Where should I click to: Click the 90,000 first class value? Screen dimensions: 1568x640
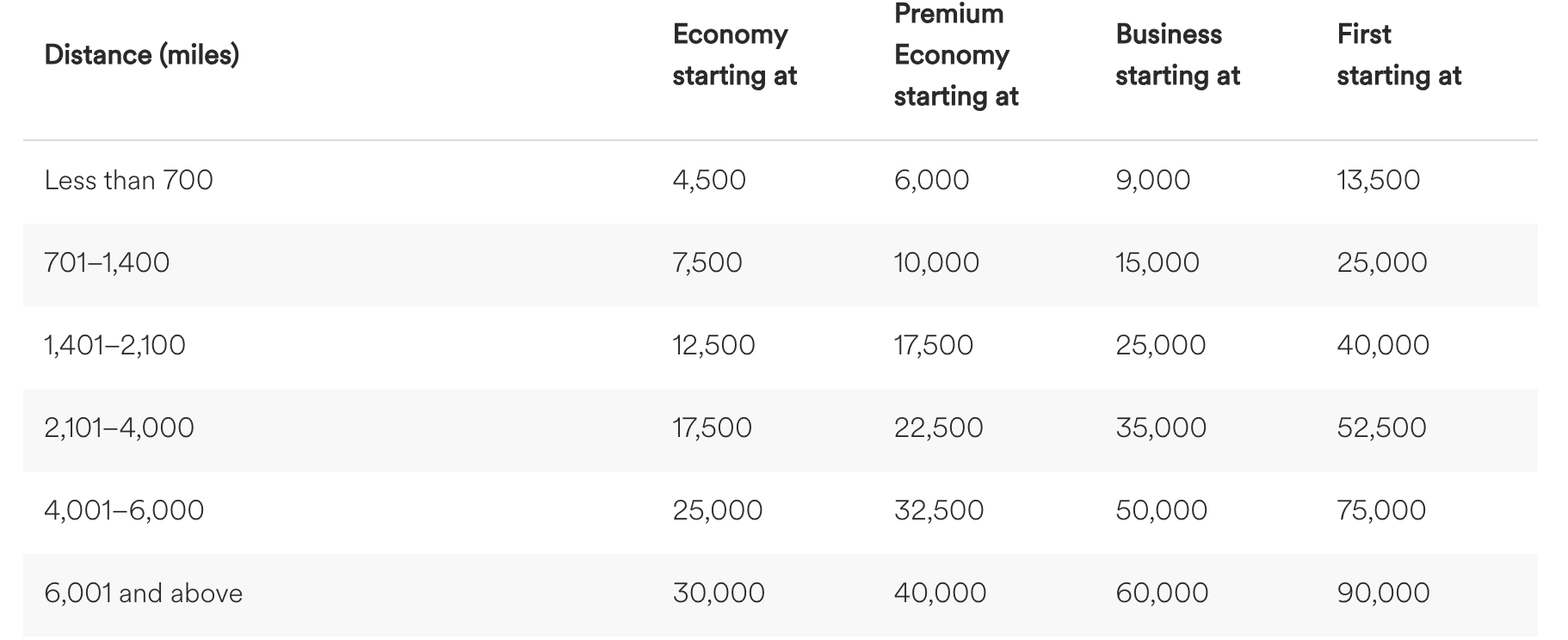pyautogui.click(x=1383, y=593)
